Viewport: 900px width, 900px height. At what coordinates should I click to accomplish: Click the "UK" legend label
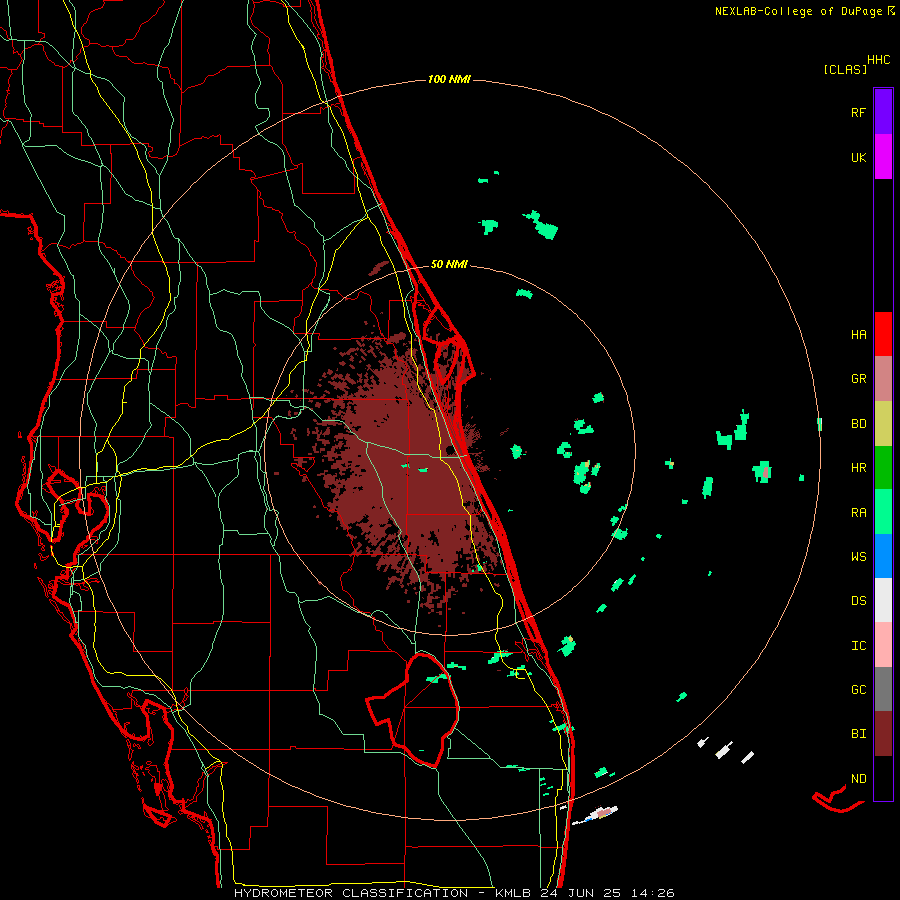coord(858,157)
